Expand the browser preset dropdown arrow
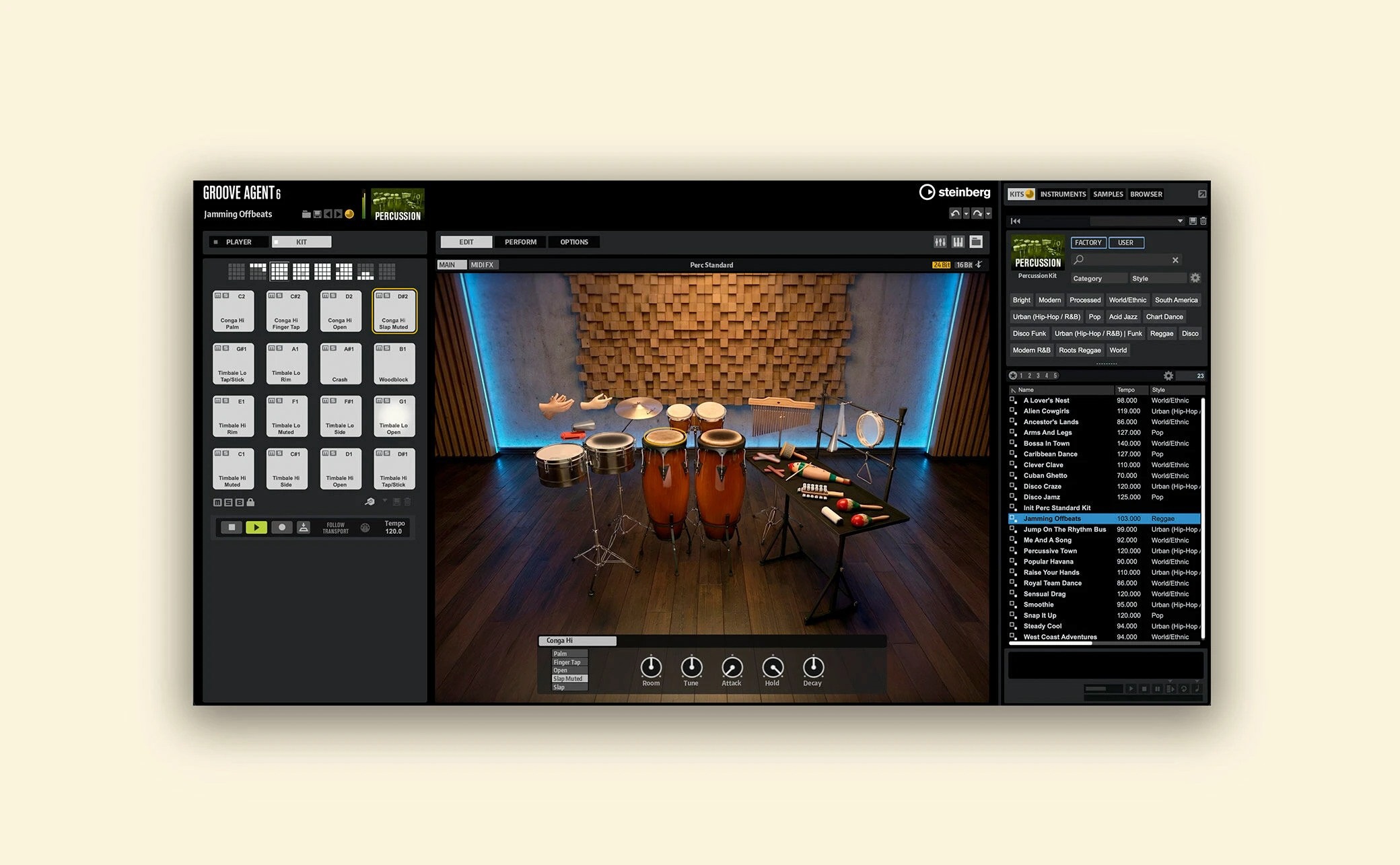 click(x=1180, y=221)
